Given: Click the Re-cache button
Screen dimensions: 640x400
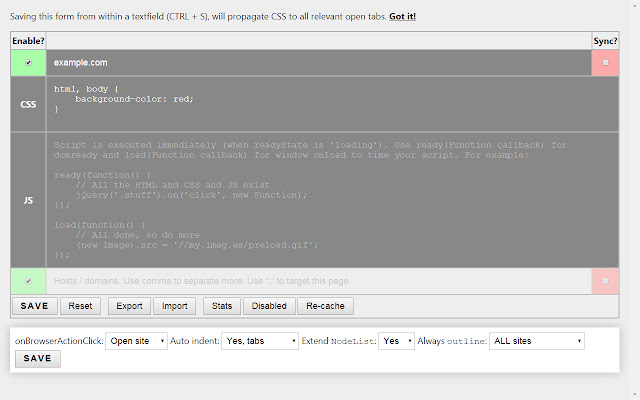Looking at the screenshot, I should click(325, 306).
